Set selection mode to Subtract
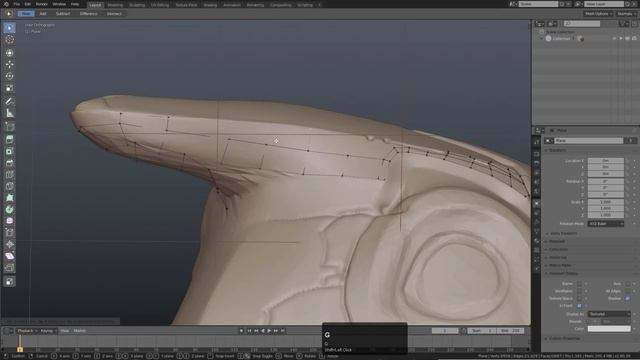 (63, 14)
